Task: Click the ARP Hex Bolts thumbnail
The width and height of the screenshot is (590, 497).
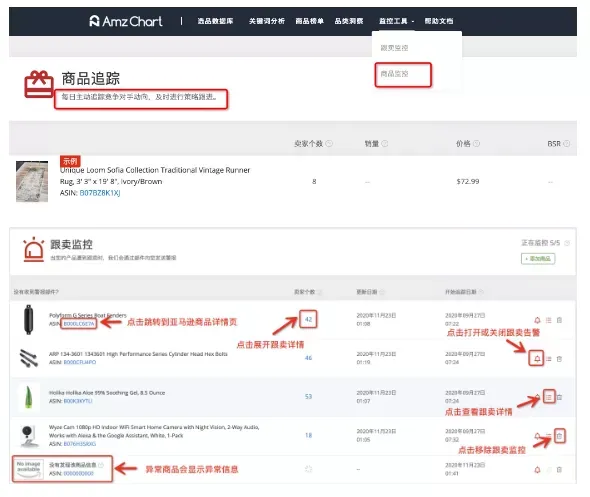Action: coord(29,358)
